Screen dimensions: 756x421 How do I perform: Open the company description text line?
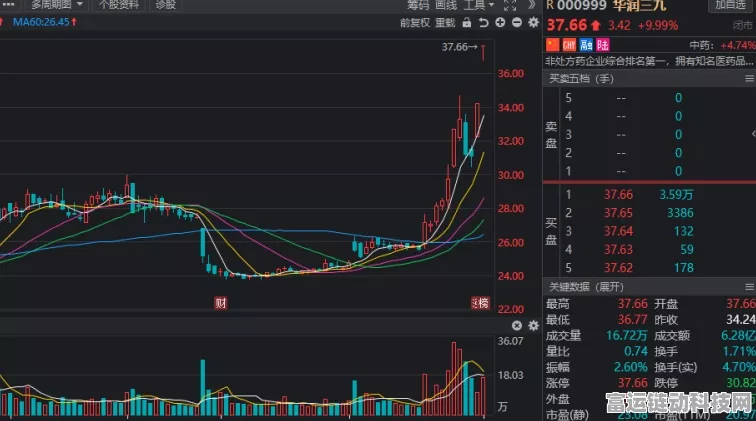[649, 61]
